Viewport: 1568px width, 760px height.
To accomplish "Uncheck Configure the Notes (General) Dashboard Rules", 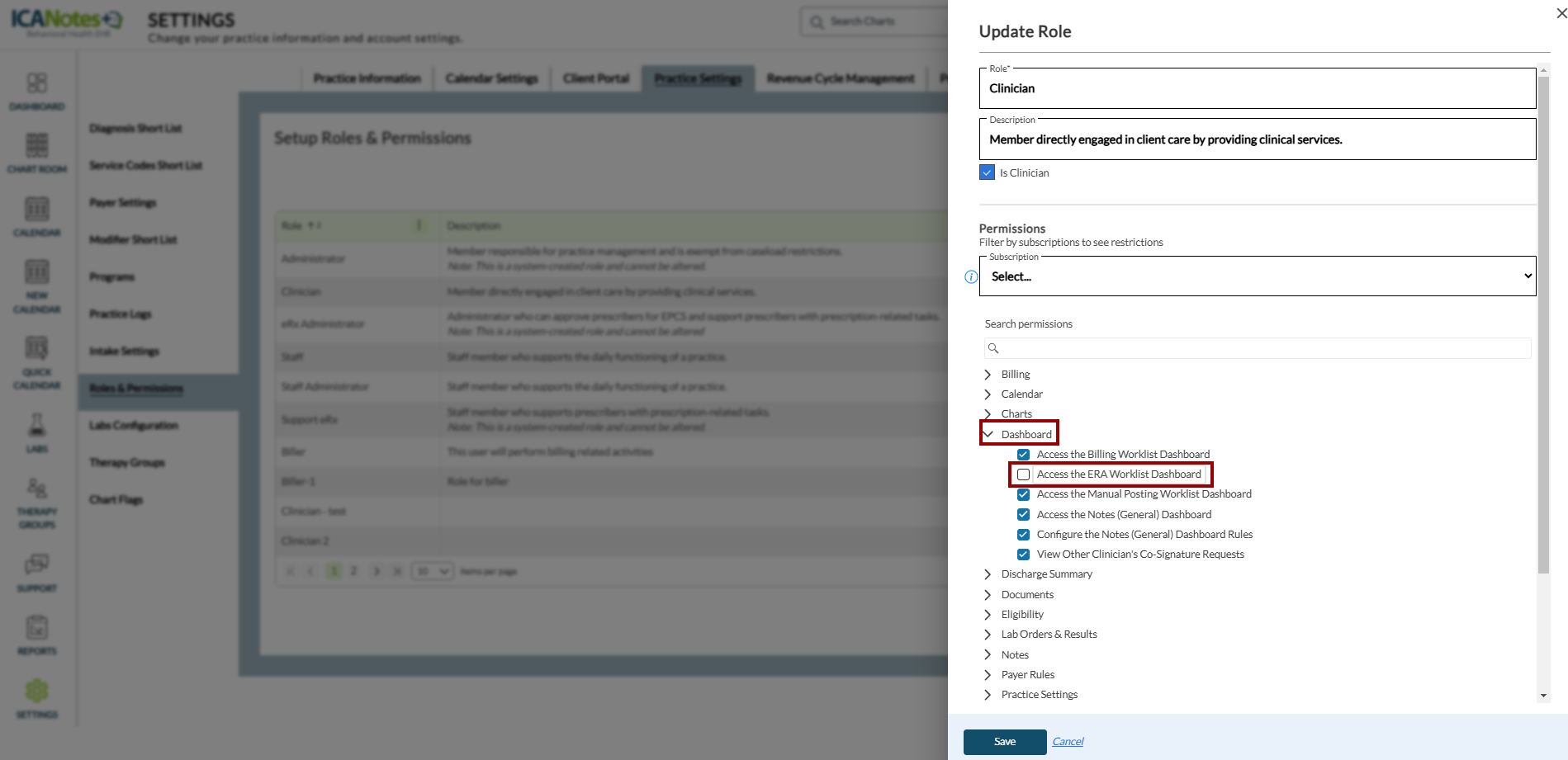I will [1023, 535].
